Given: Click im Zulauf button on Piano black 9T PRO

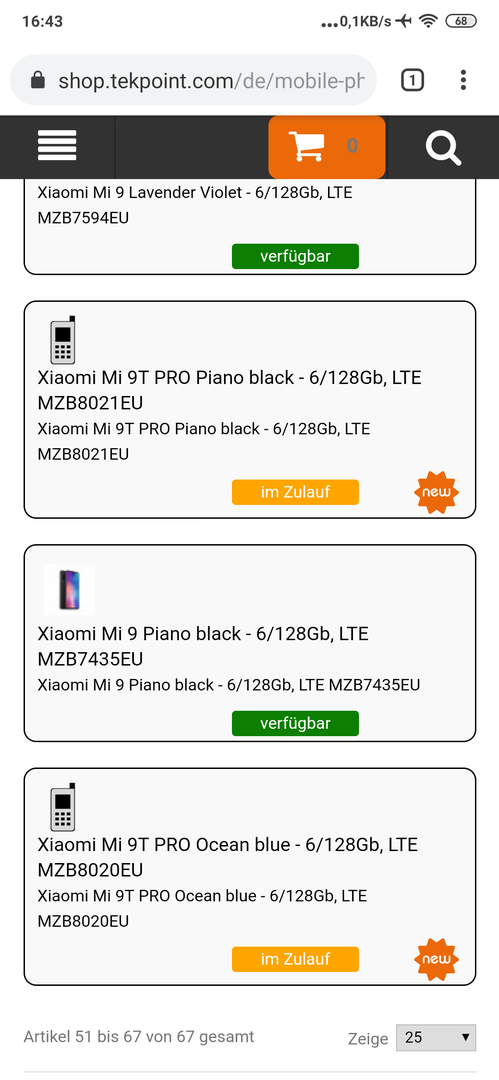Looking at the screenshot, I should click(296, 492).
